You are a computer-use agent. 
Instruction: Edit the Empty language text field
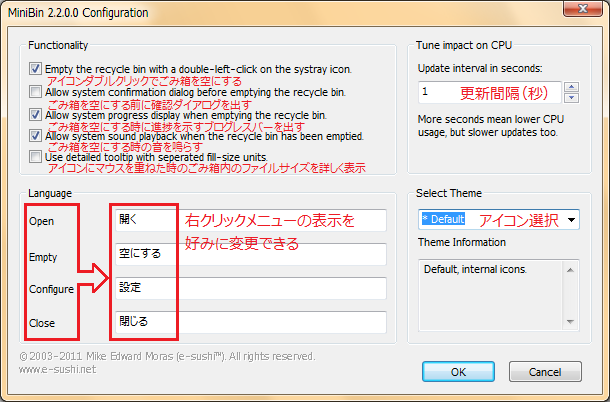[251, 254]
